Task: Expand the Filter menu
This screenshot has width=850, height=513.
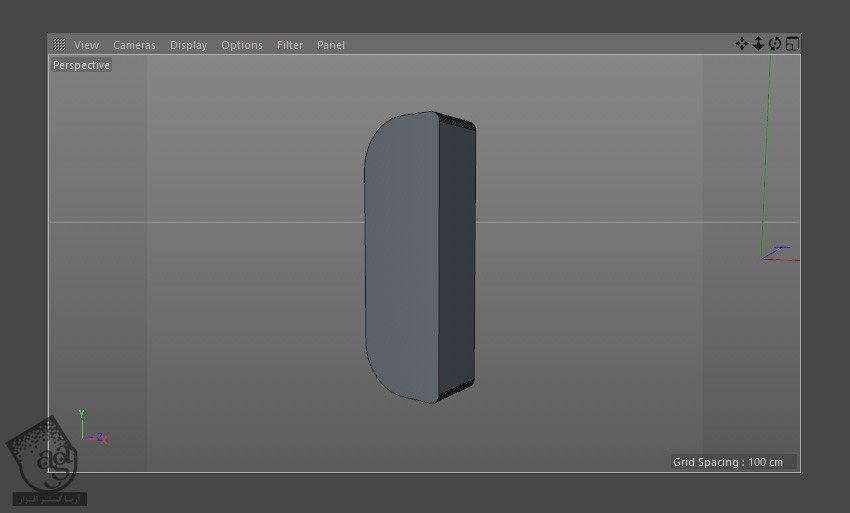Action: point(290,45)
